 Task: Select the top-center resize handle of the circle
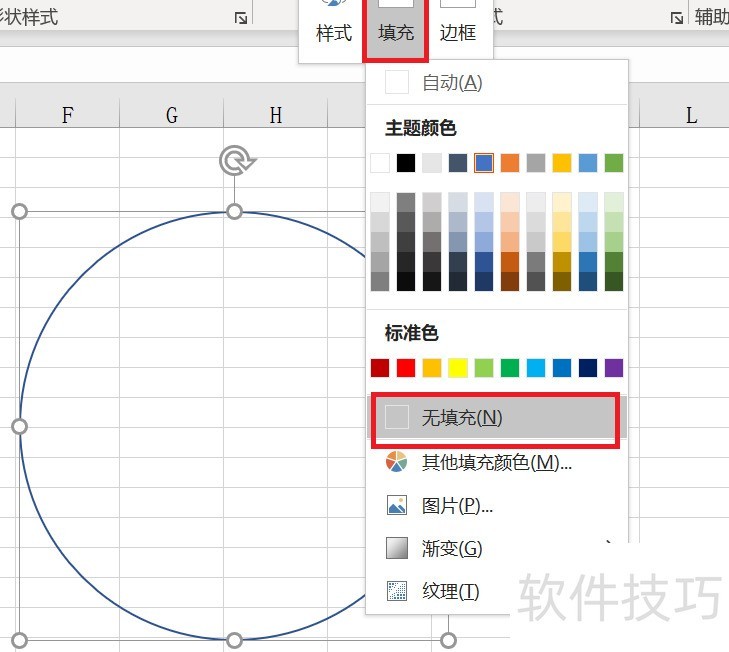[234, 212]
